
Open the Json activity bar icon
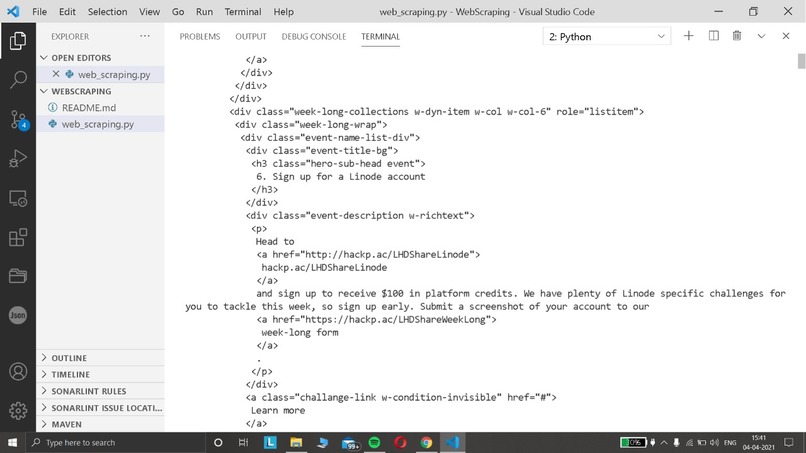[18, 315]
